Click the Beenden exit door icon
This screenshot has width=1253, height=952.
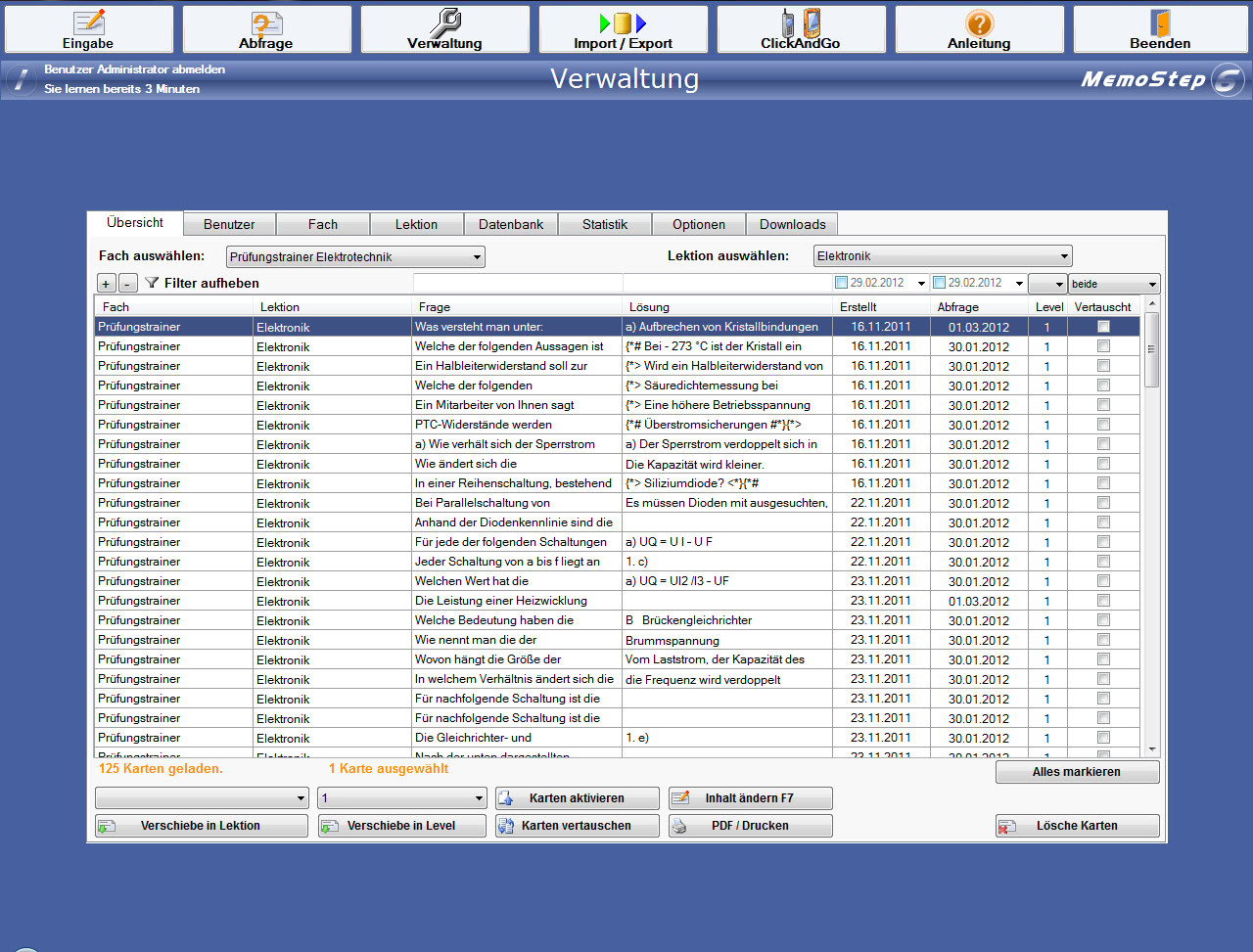click(x=1160, y=23)
